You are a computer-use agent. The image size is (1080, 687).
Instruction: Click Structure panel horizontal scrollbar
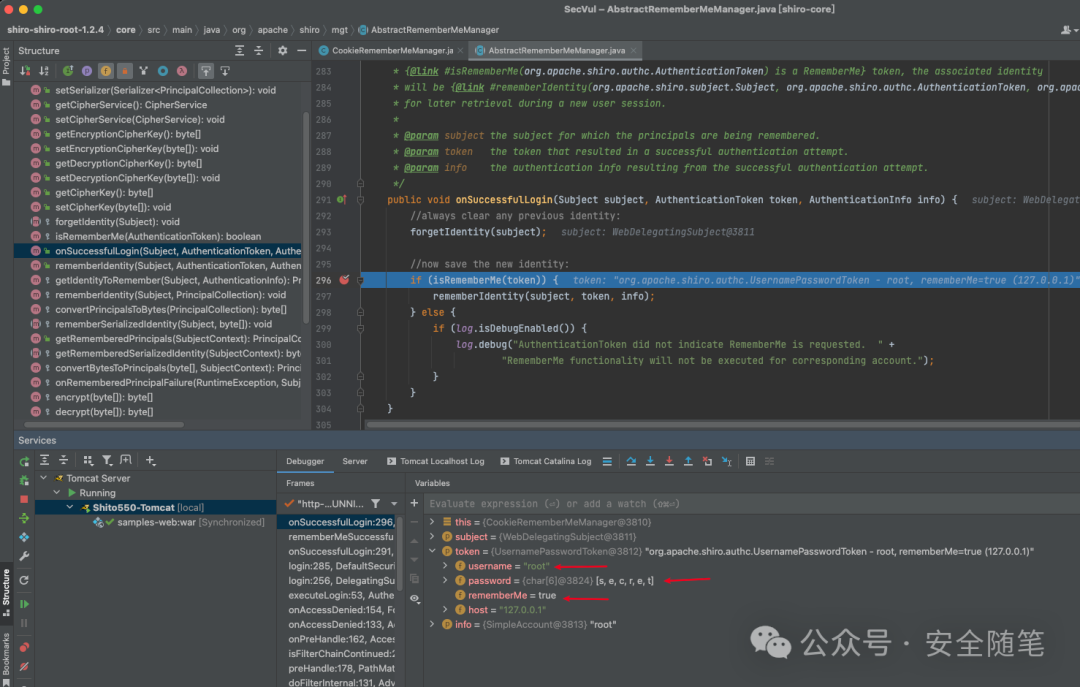pos(103,424)
